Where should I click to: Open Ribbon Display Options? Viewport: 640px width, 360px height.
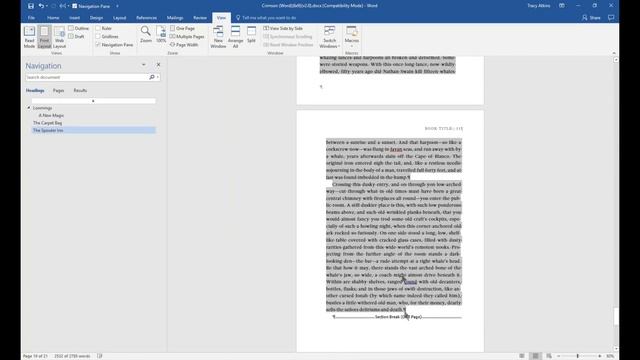562,6
